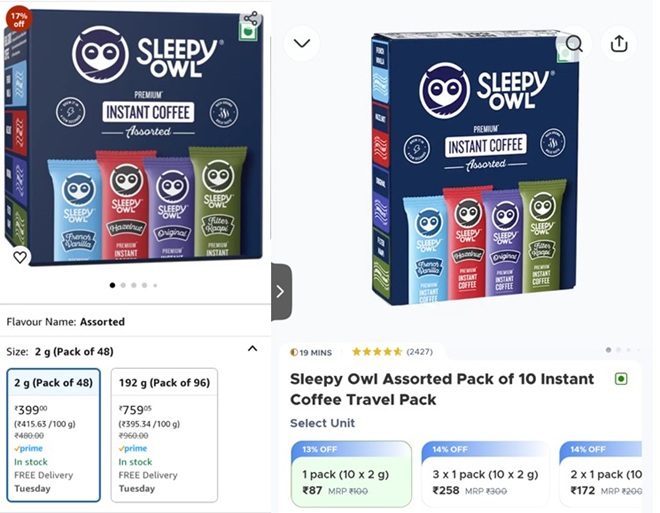Tap the upload share icon at top right

619,43
